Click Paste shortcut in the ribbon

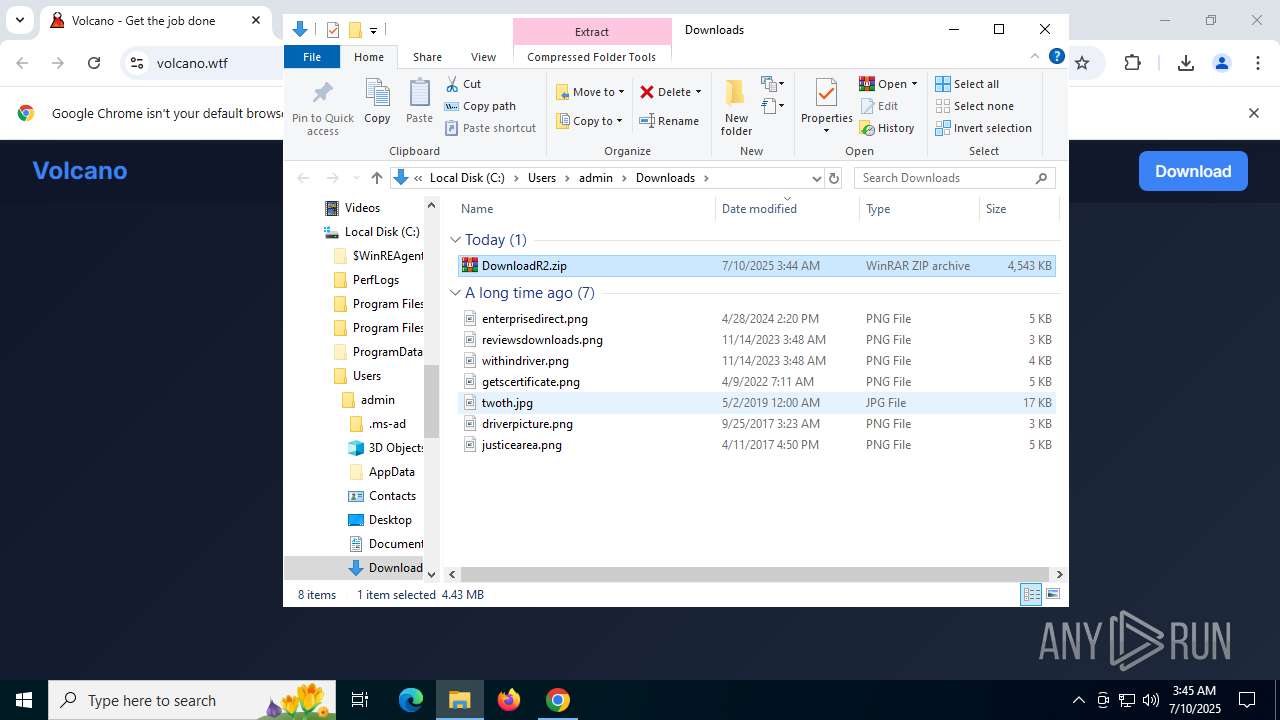coord(490,128)
